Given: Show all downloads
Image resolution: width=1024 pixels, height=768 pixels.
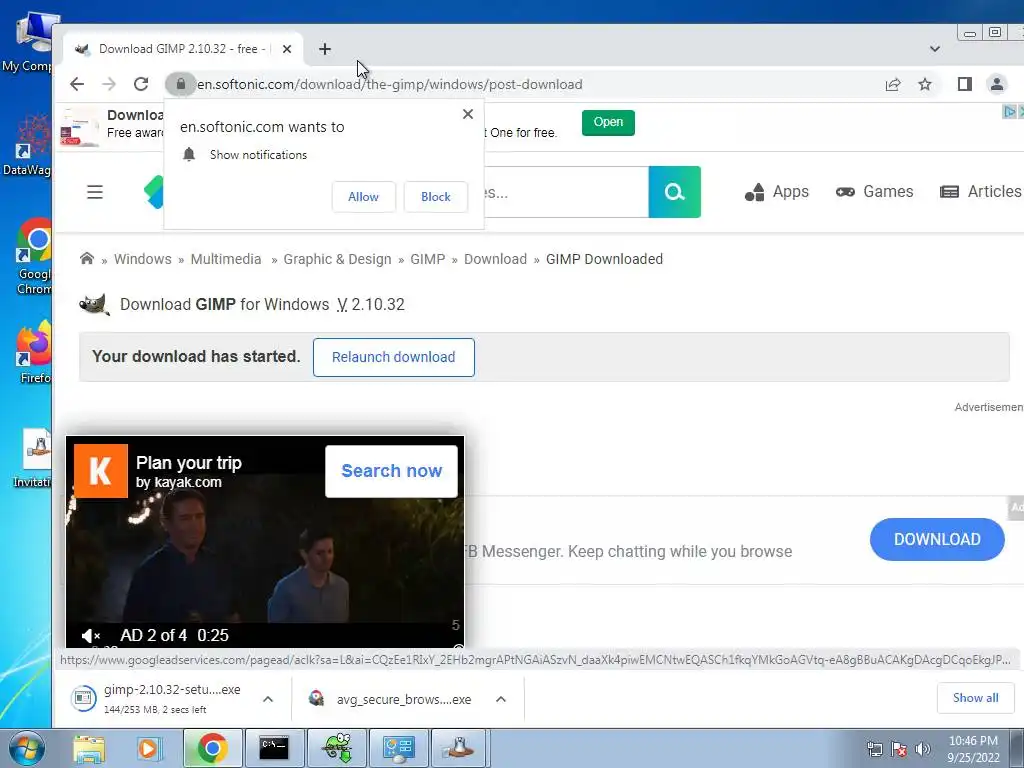Looking at the screenshot, I should [975, 698].
